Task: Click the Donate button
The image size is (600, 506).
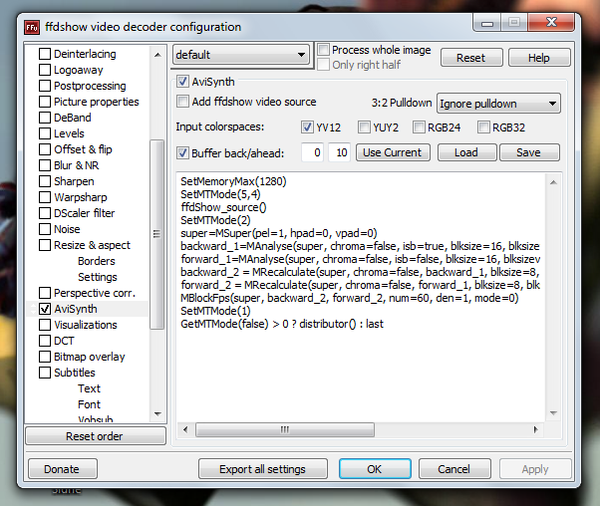Action: (62, 469)
